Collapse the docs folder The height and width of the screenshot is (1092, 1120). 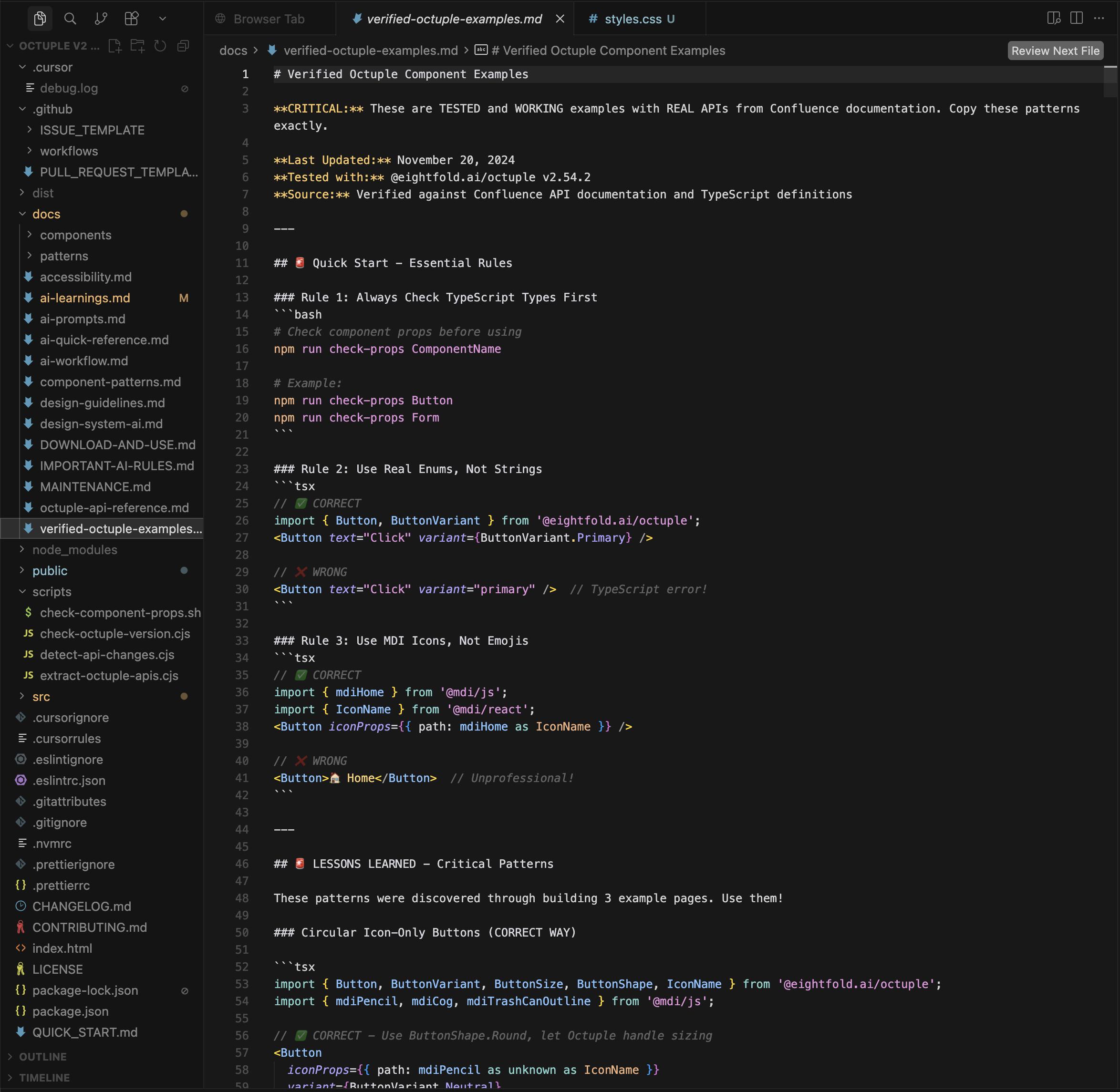pos(46,214)
